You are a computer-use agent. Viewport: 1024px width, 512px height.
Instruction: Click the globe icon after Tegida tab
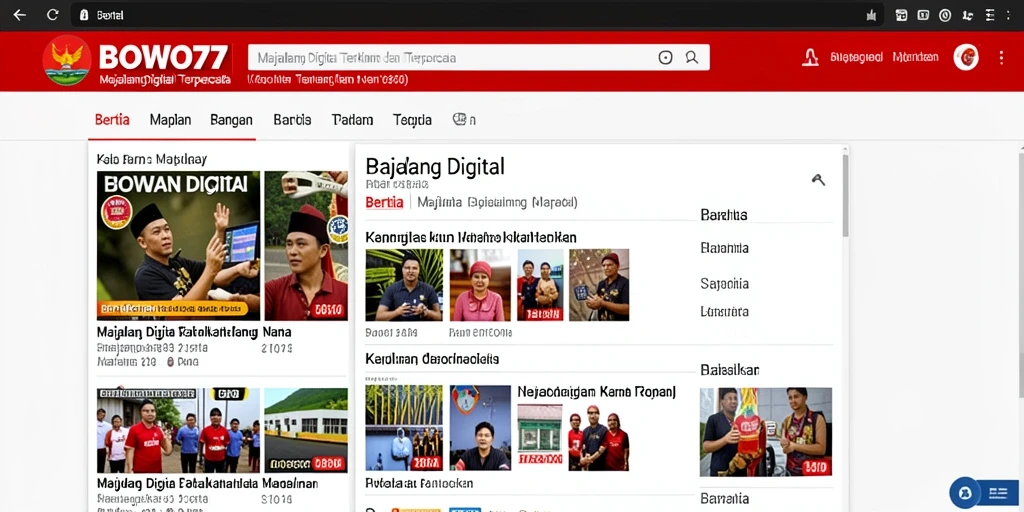(460, 120)
